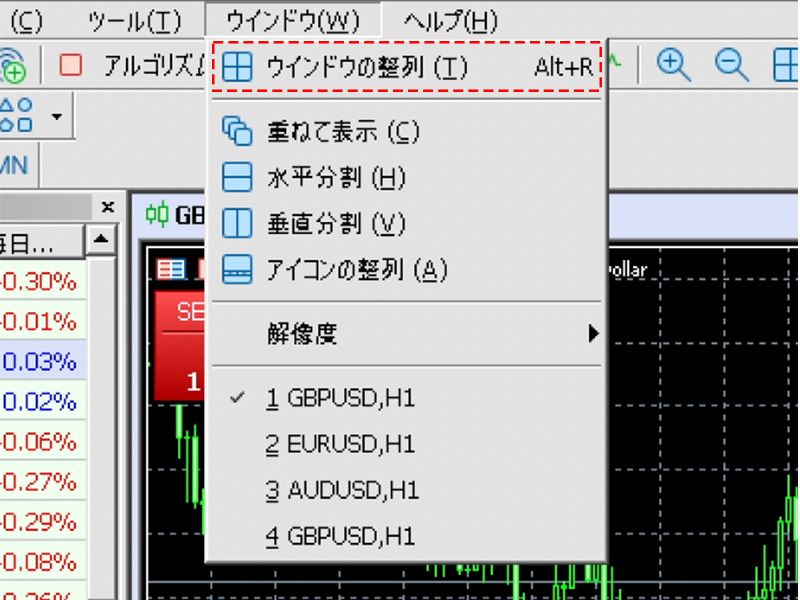Switch to window 2 EURUSD,H1
This screenshot has height=600, width=800.
(407, 444)
